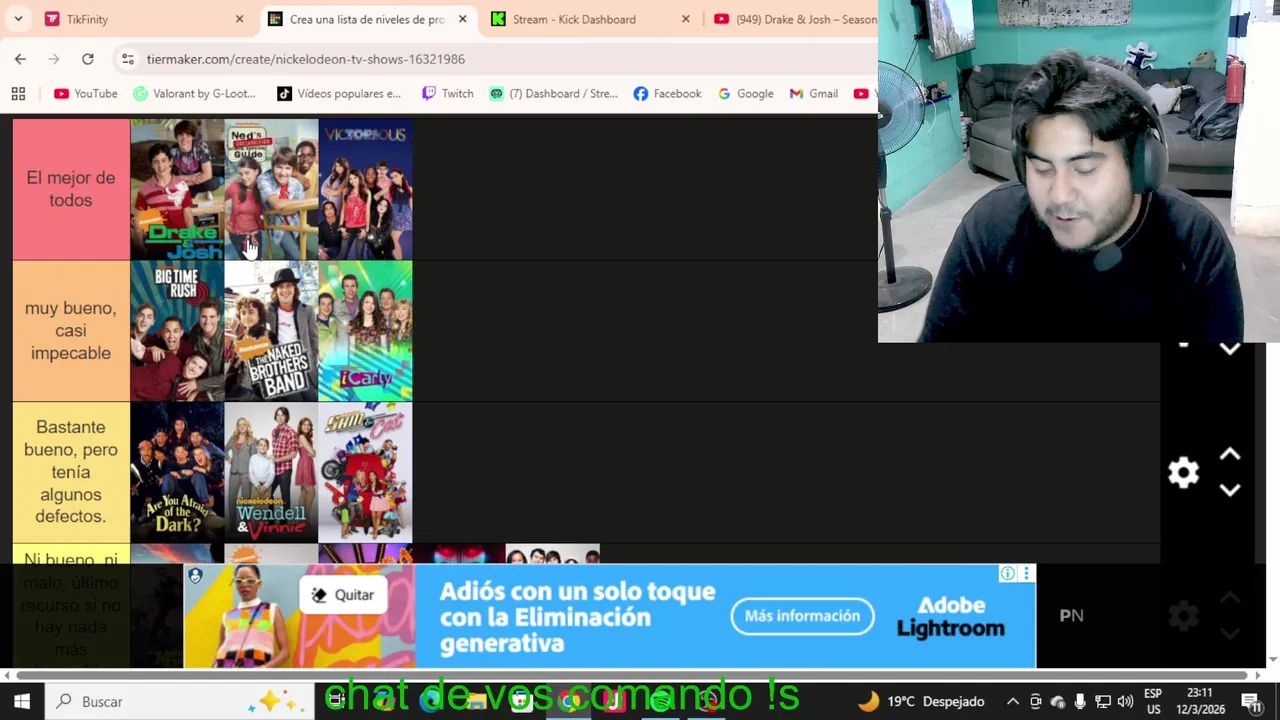Screen dimensions: 1280x720
Task: Select the Are You Afraid of the Dark thumbnail
Action: (177, 472)
